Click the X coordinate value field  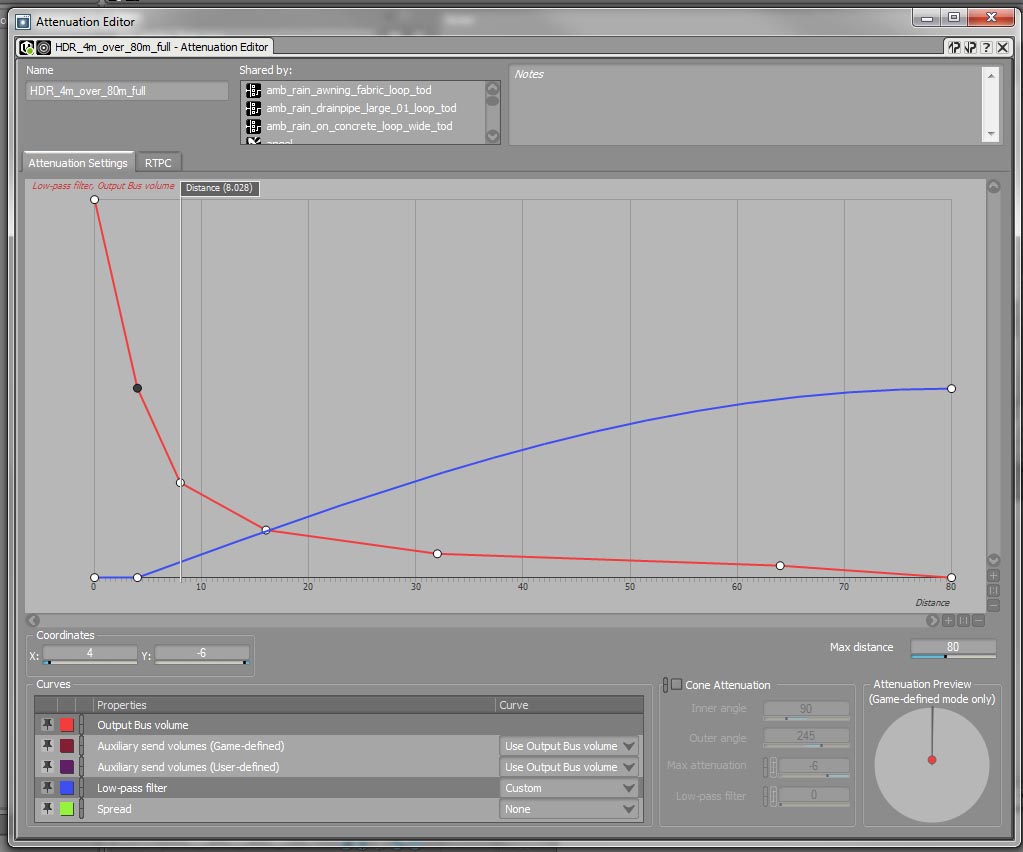click(90, 653)
